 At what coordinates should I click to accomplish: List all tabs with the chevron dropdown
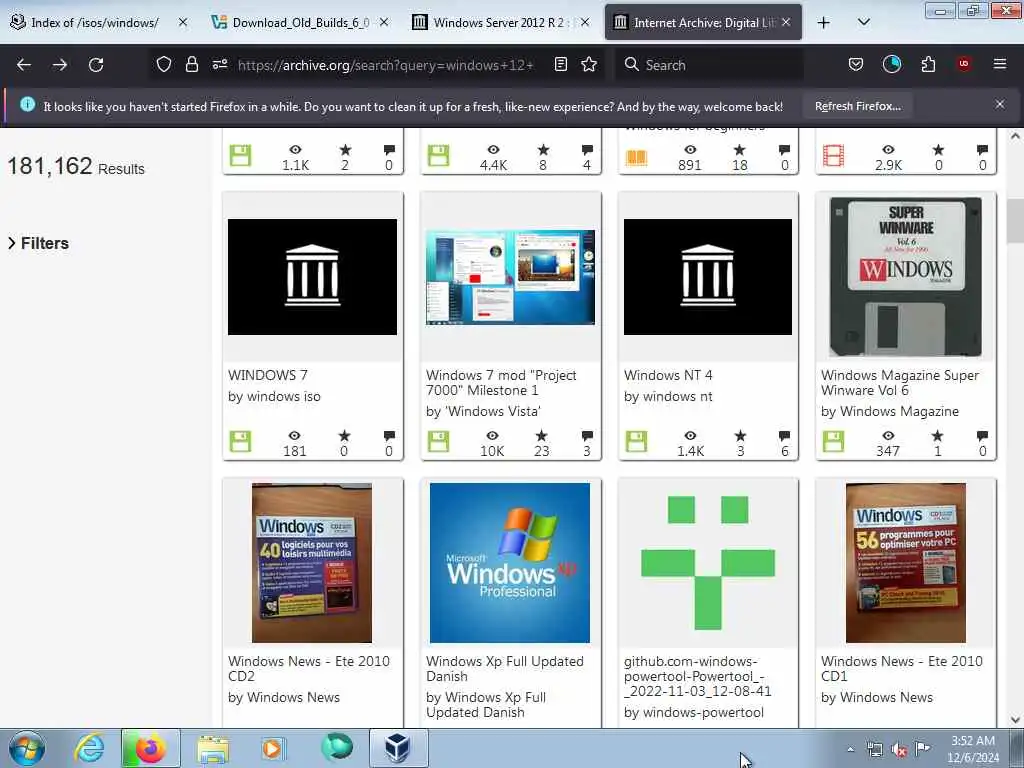[863, 23]
